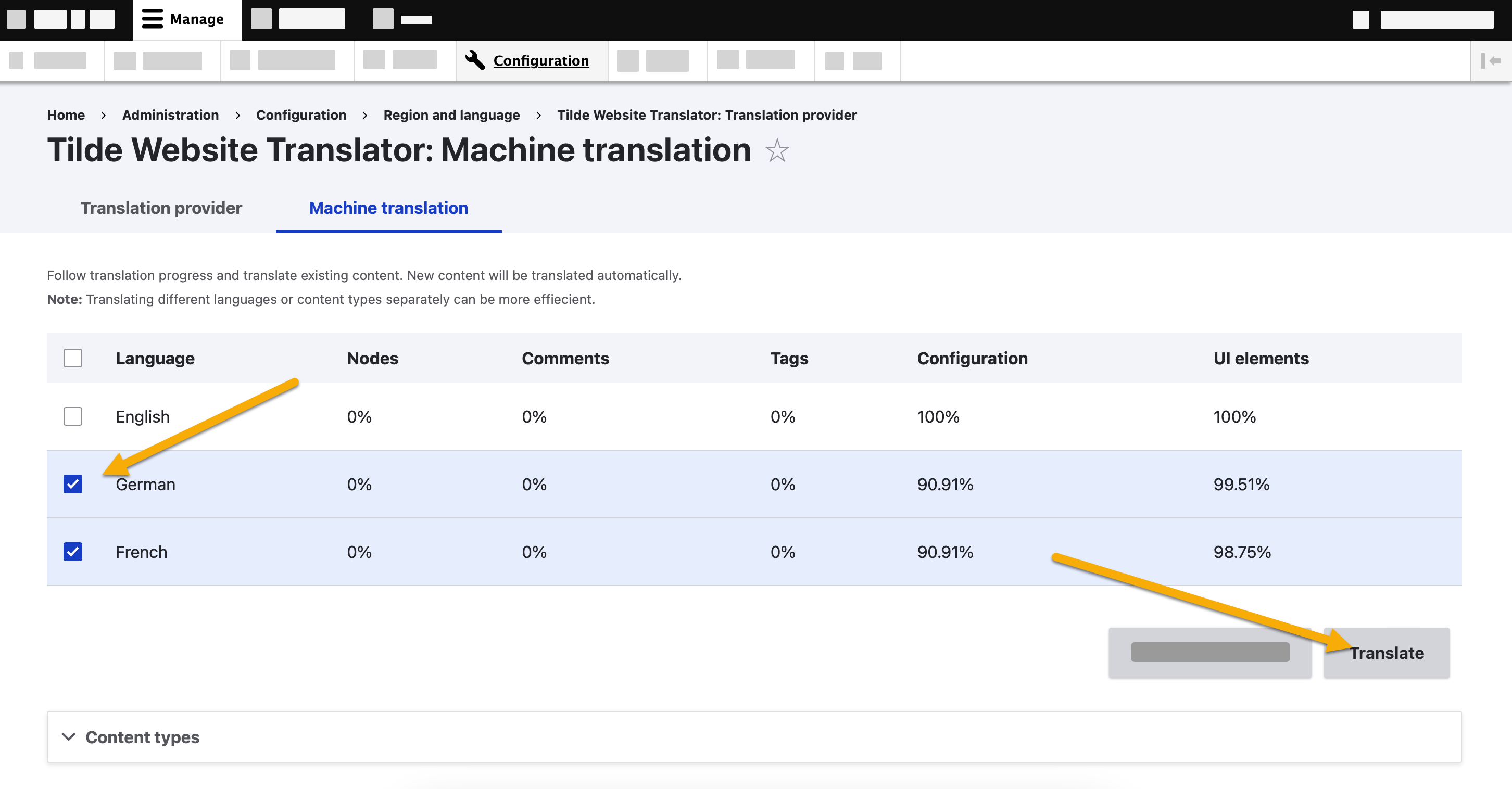Image resolution: width=1512 pixels, height=789 pixels.
Task: Select the Machine translation tab
Action: pos(388,208)
